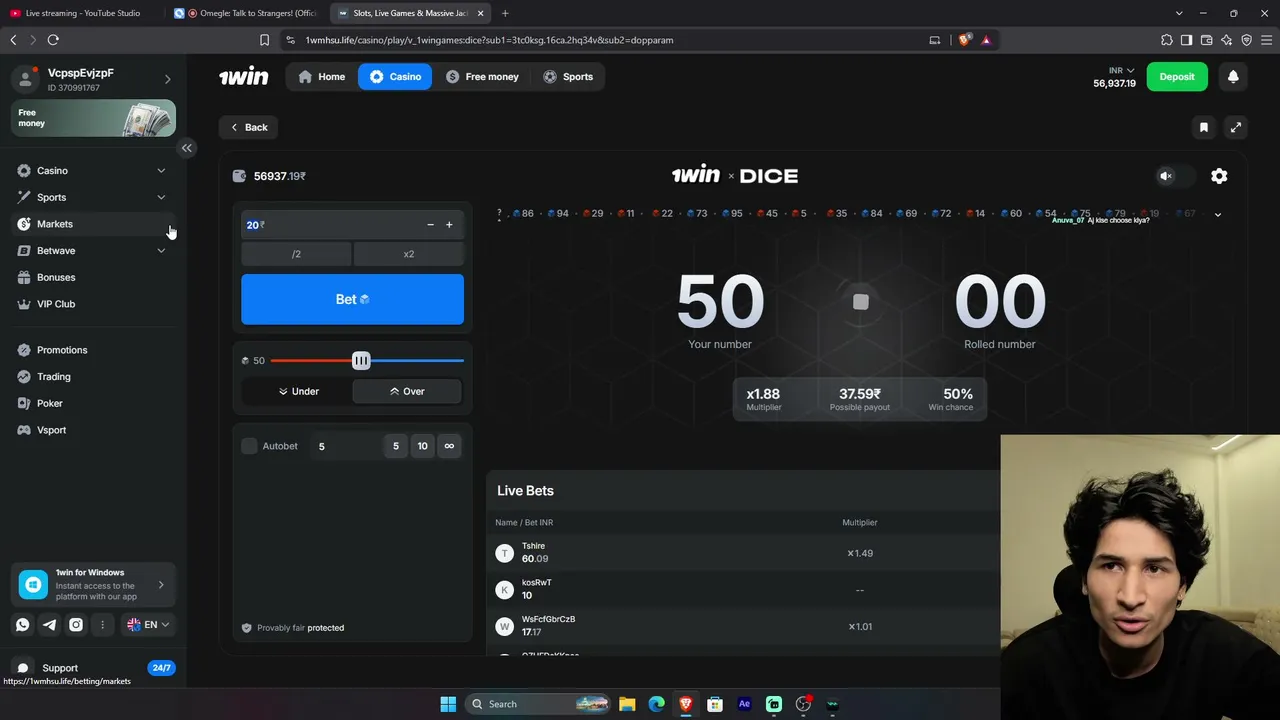Open Brave Rewards triangle icon
The height and width of the screenshot is (720, 1280).
point(986,40)
